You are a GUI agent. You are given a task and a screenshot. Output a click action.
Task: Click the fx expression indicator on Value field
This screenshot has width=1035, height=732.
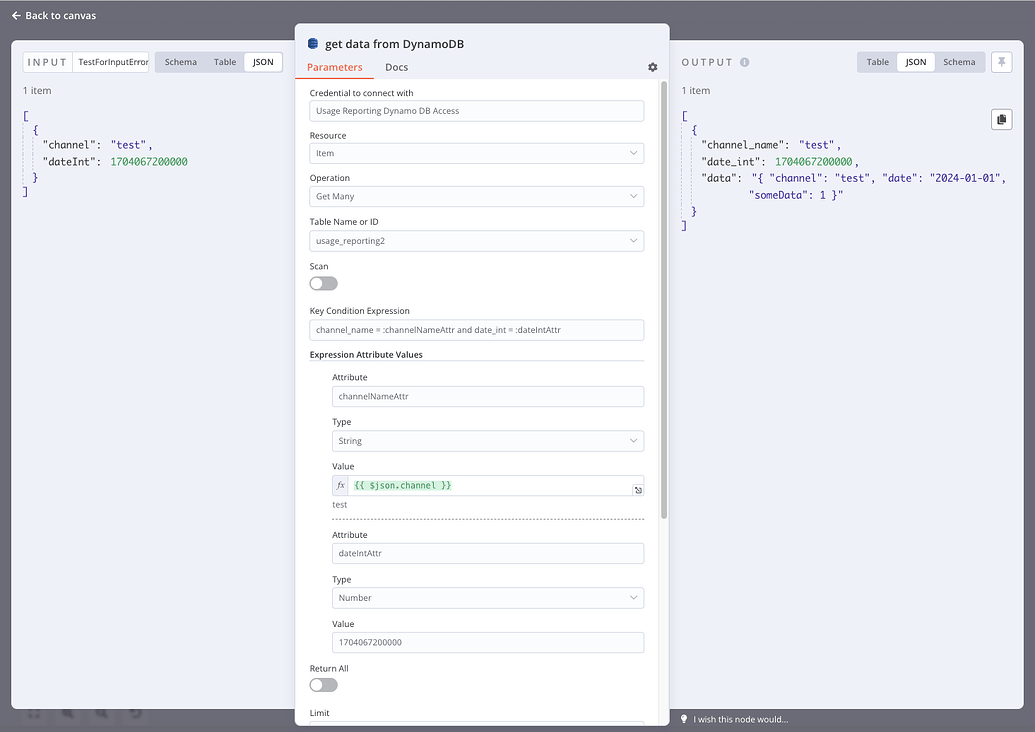pyautogui.click(x=340, y=485)
